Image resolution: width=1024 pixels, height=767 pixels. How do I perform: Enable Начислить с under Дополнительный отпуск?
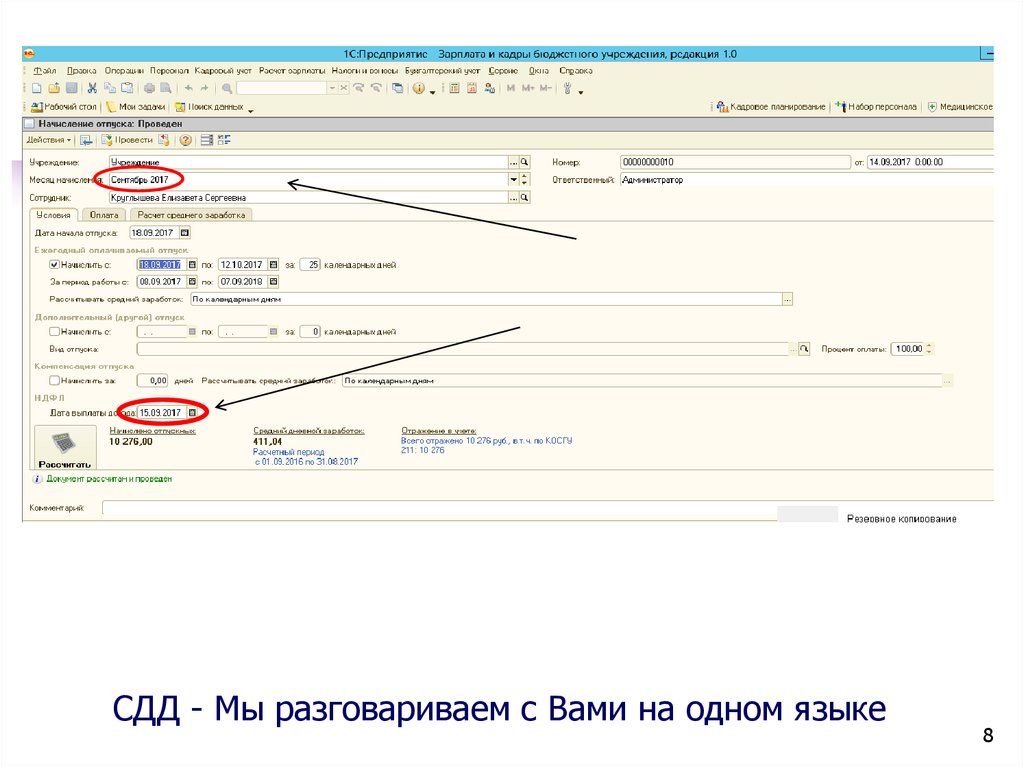tap(54, 331)
